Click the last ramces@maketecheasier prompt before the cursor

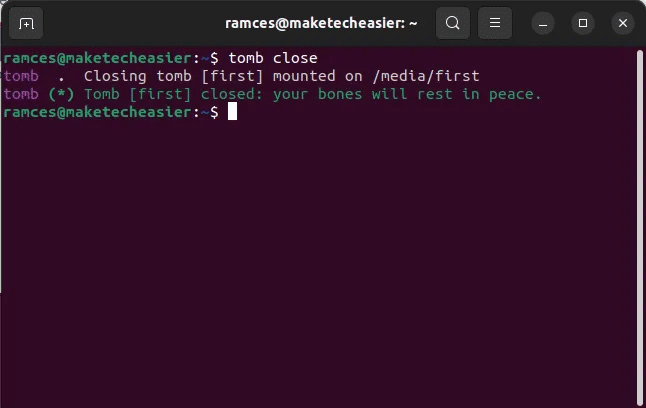pos(111,112)
